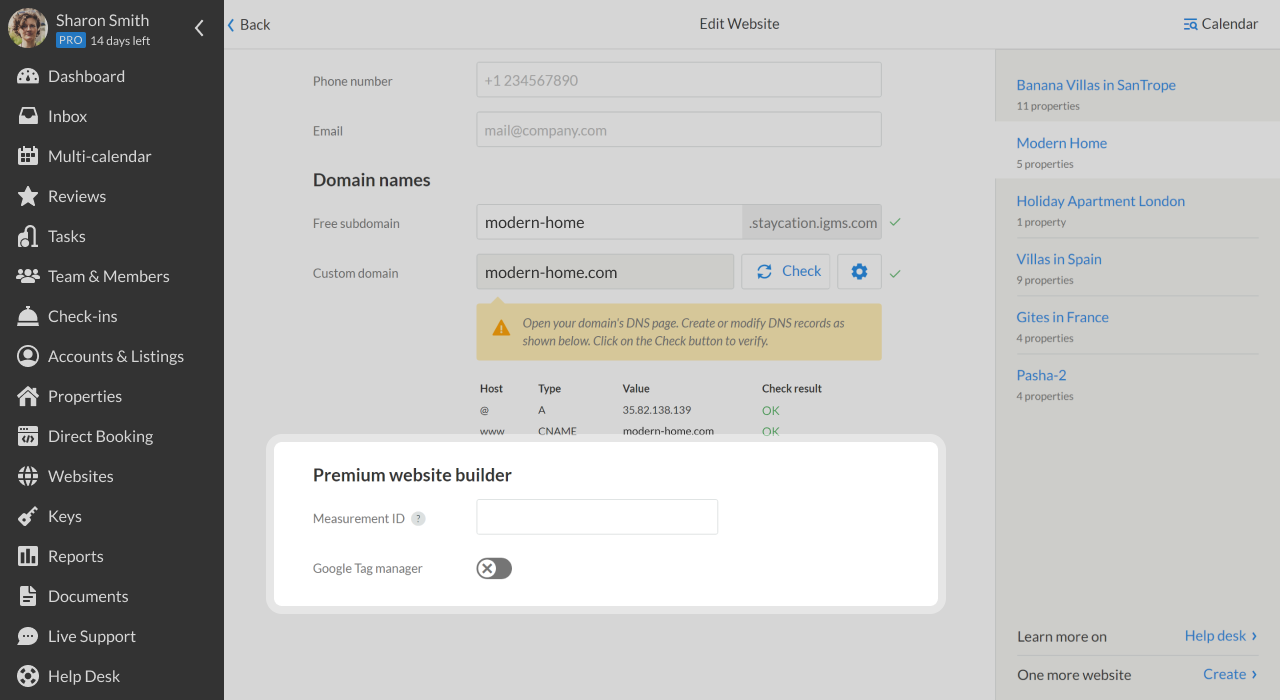The width and height of the screenshot is (1280, 700).
Task: Click the PRO plan badge
Action: click(x=70, y=40)
